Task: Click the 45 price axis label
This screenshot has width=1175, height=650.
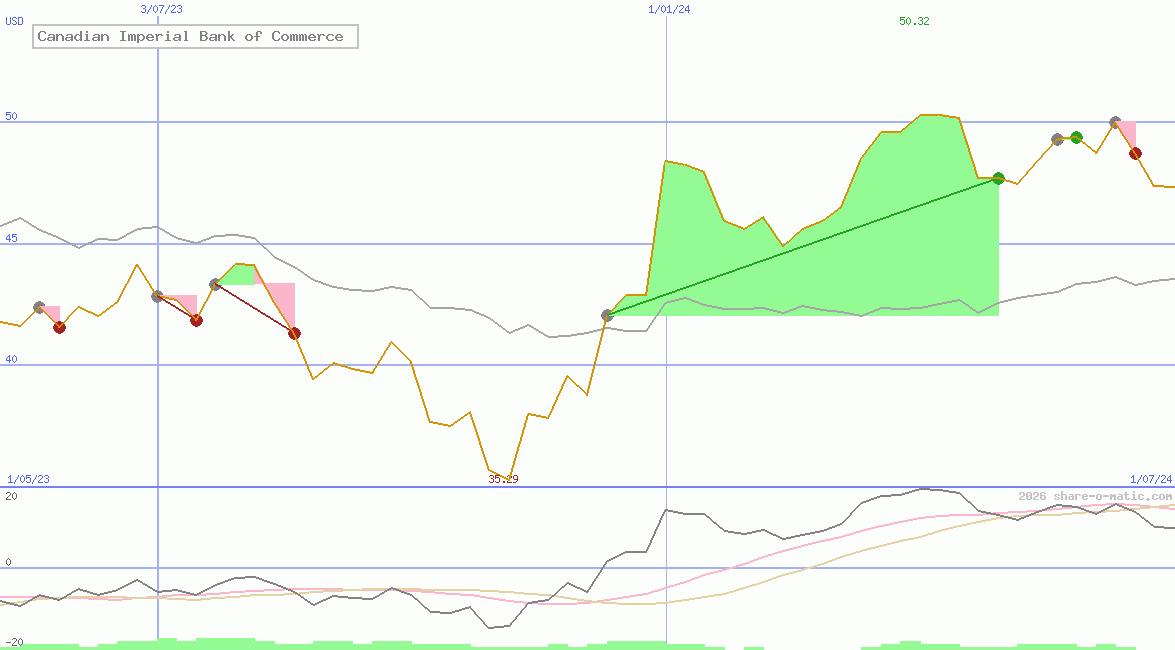Action: (x=11, y=238)
